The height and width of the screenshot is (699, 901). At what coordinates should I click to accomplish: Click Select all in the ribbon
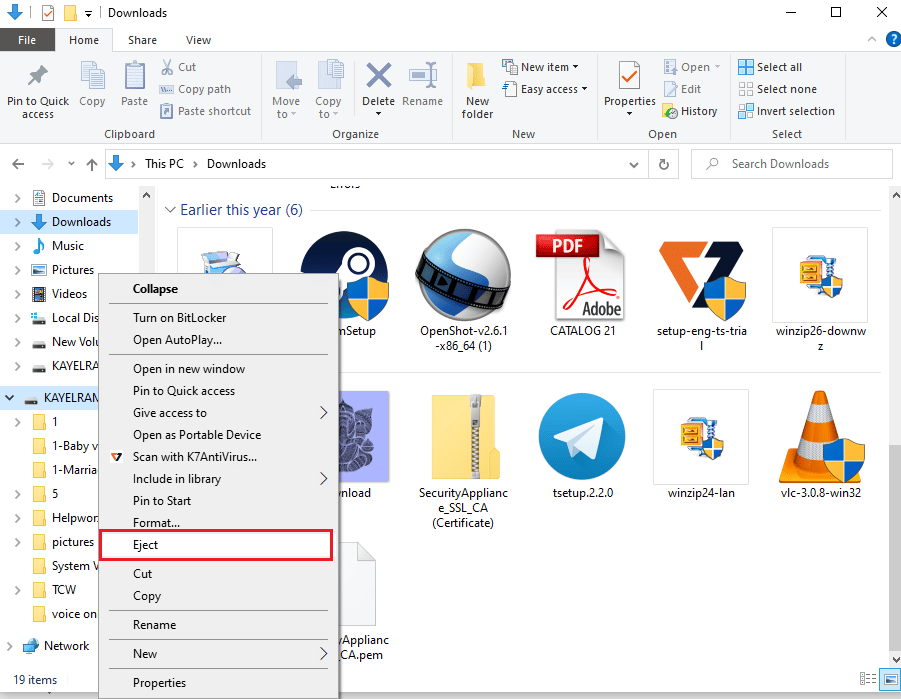770,67
